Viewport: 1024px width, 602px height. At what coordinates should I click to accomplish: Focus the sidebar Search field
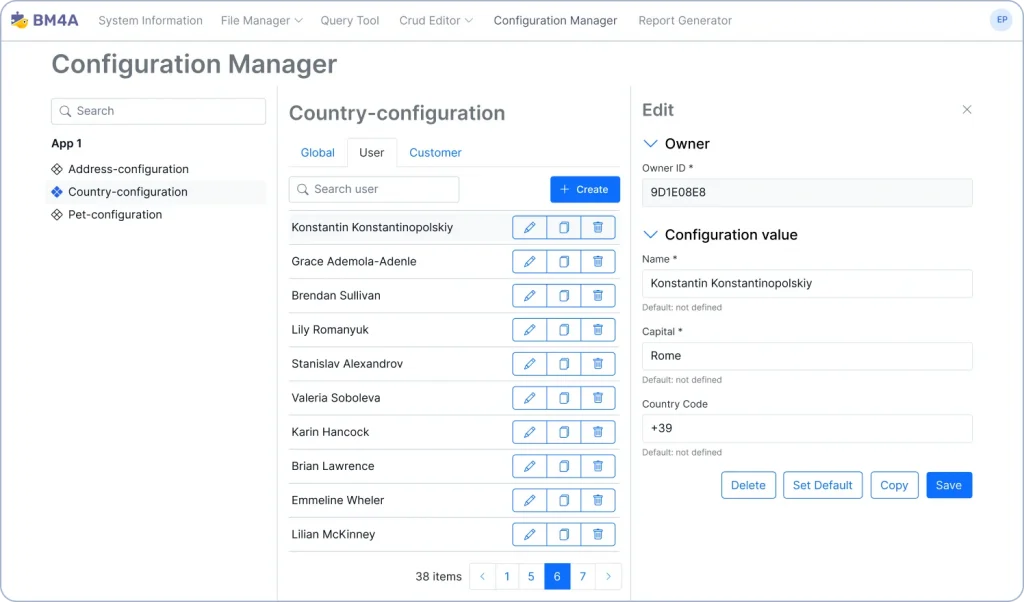point(158,111)
